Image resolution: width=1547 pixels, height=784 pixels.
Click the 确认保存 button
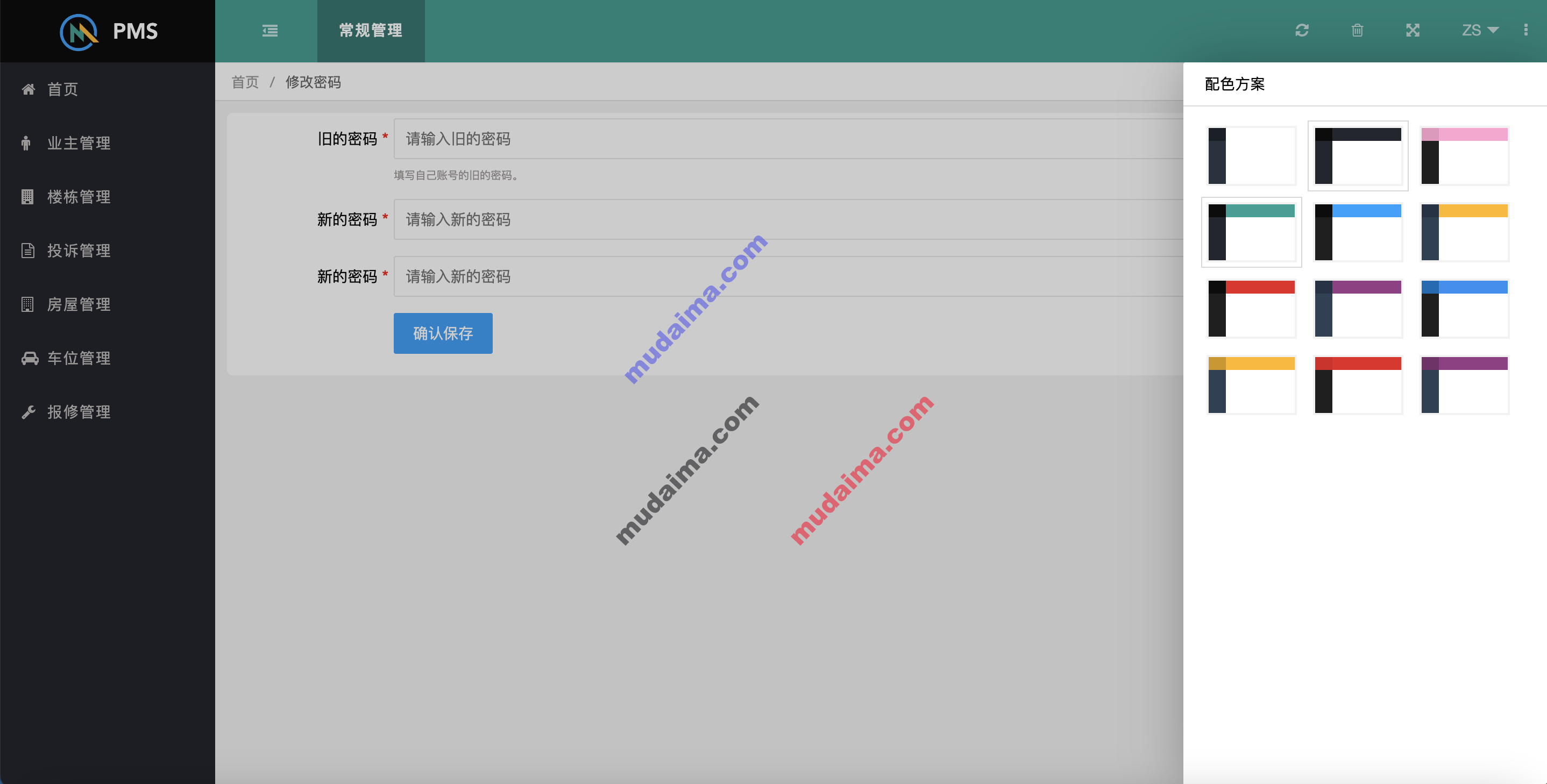[x=443, y=333]
